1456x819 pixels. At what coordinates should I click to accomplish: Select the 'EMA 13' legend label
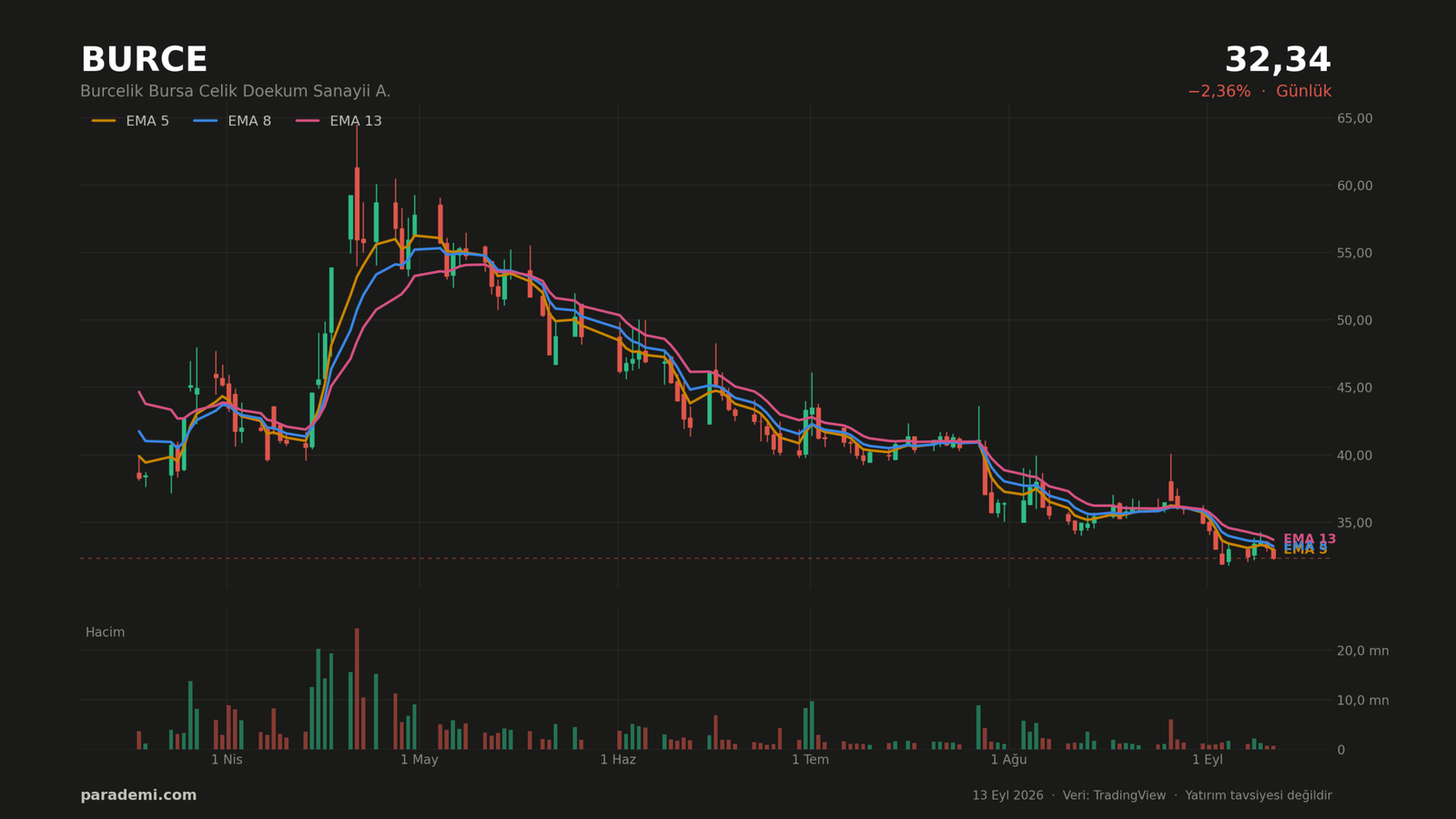[356, 121]
